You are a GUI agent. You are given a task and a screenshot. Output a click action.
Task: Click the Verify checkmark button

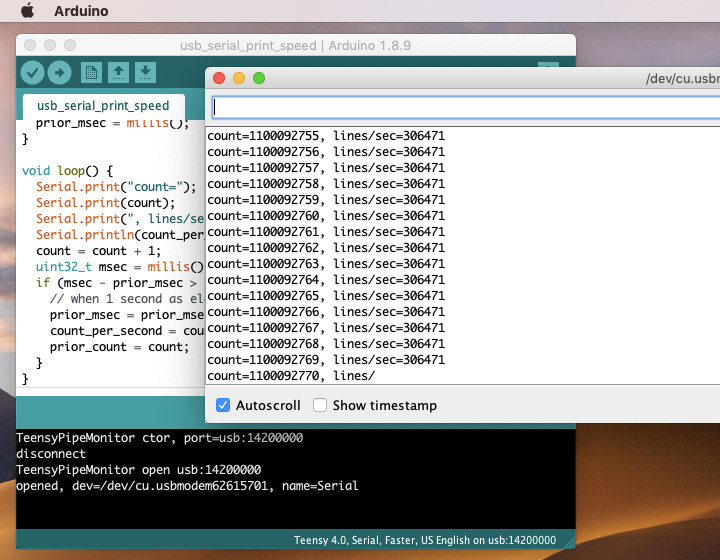[32, 73]
